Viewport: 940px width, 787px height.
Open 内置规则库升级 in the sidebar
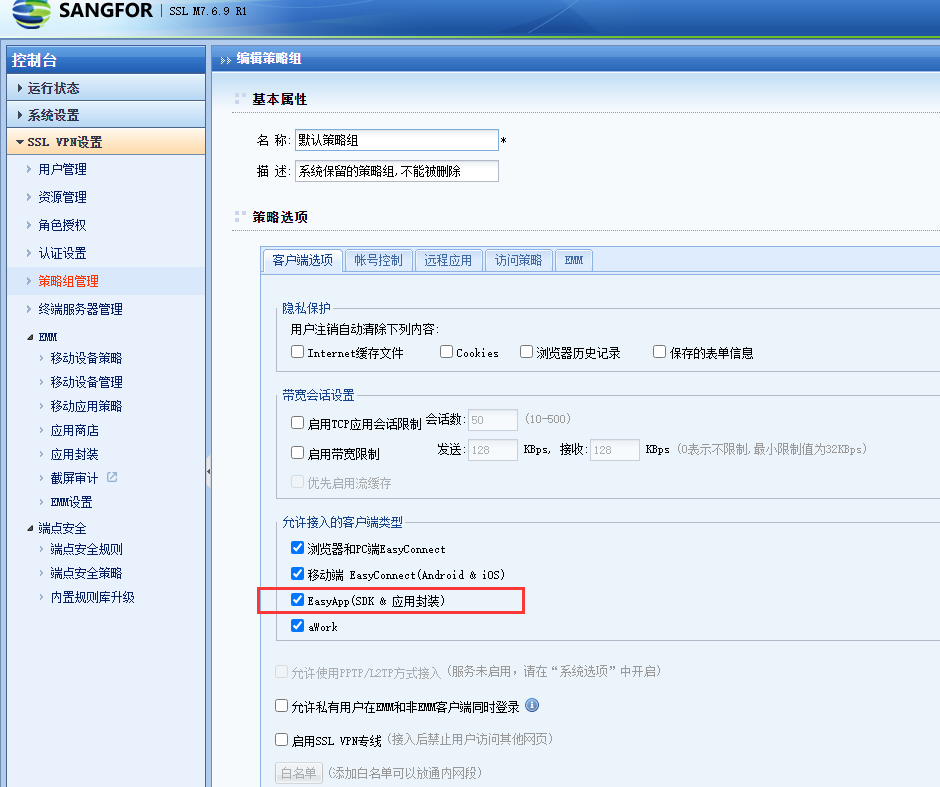[x=92, y=598]
